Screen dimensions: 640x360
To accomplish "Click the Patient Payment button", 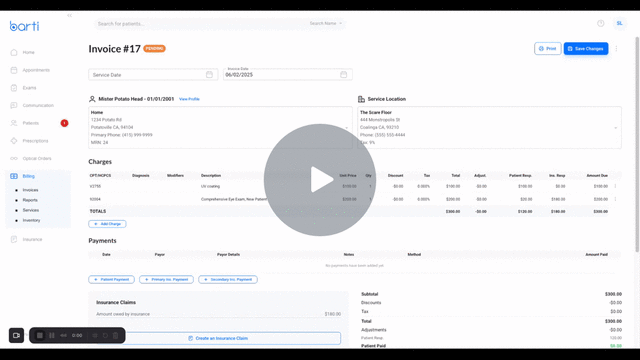I will point(111,280).
